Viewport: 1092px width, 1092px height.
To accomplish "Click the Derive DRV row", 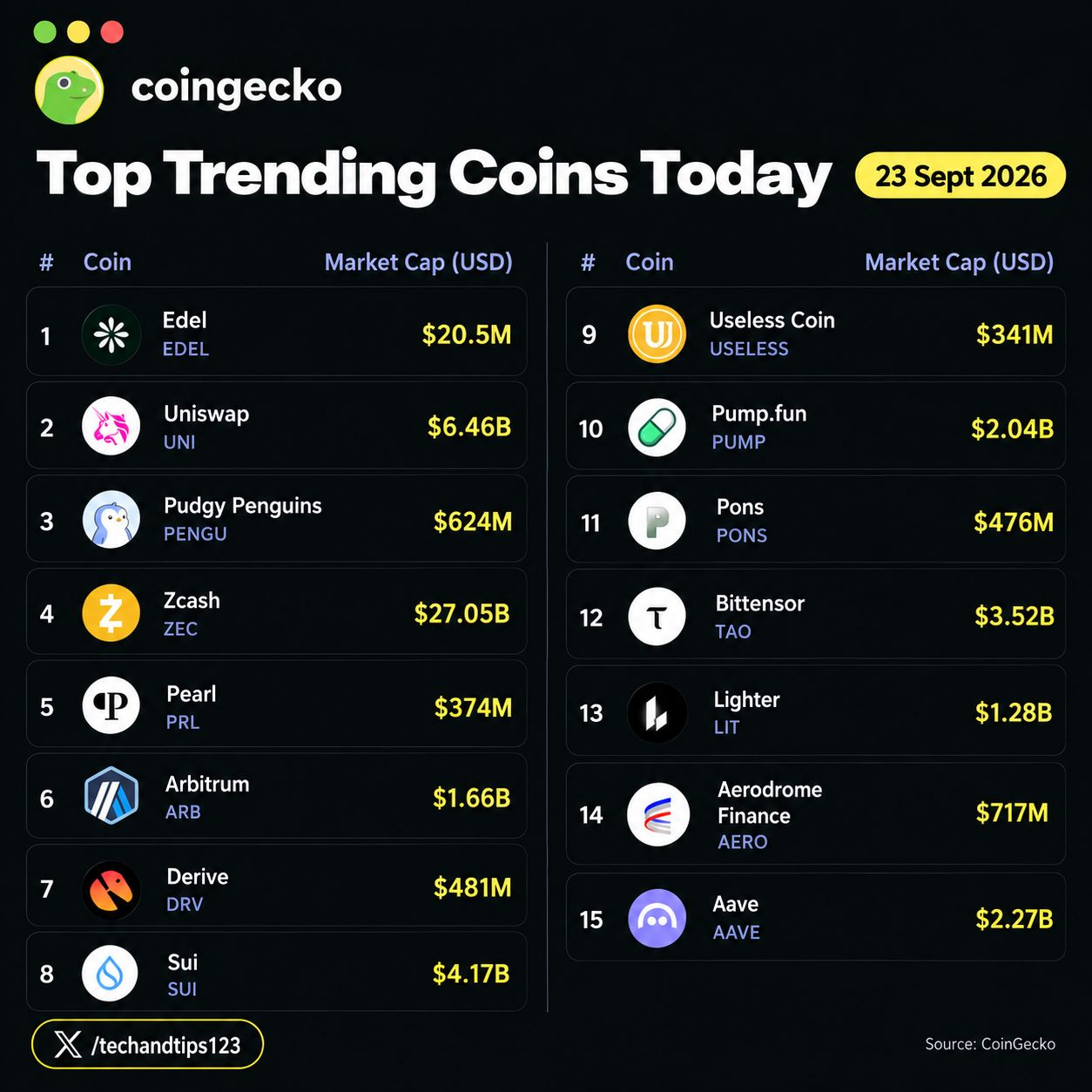I will [277, 886].
